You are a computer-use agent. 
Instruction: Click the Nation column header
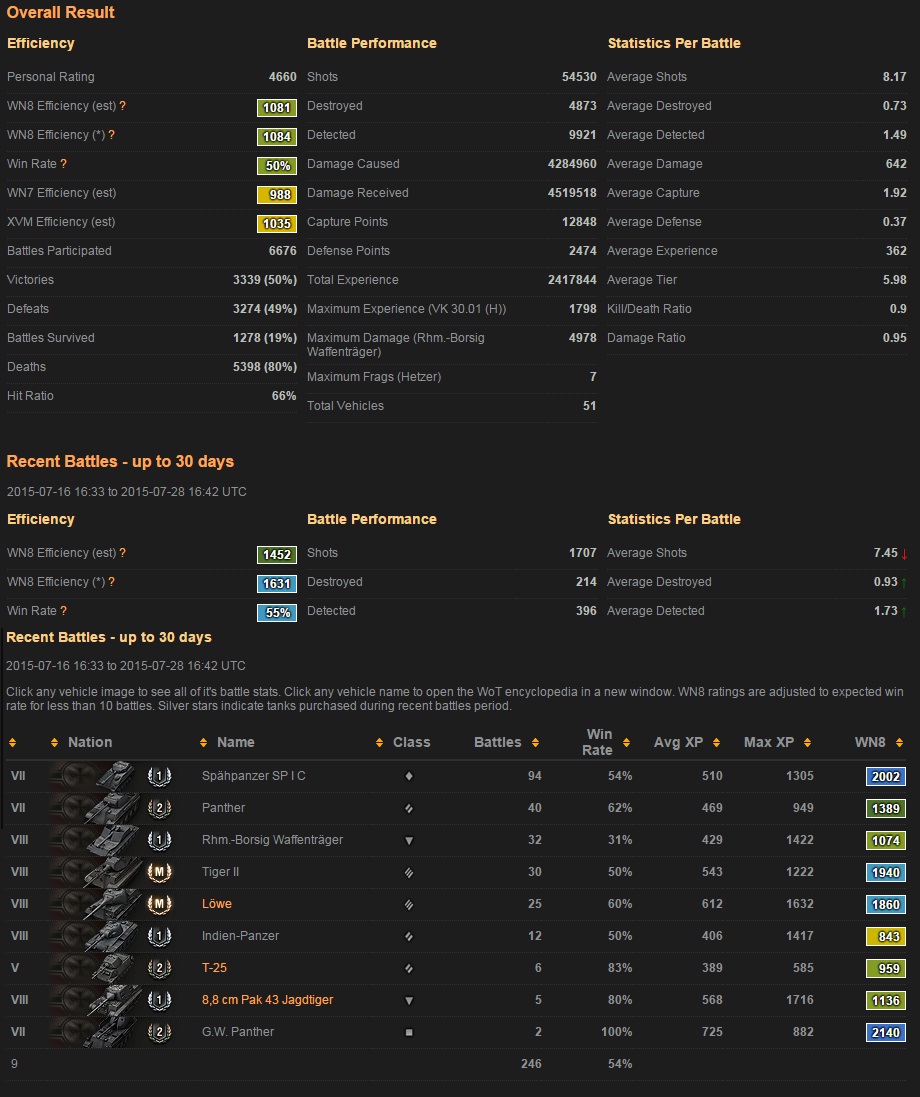(90, 742)
